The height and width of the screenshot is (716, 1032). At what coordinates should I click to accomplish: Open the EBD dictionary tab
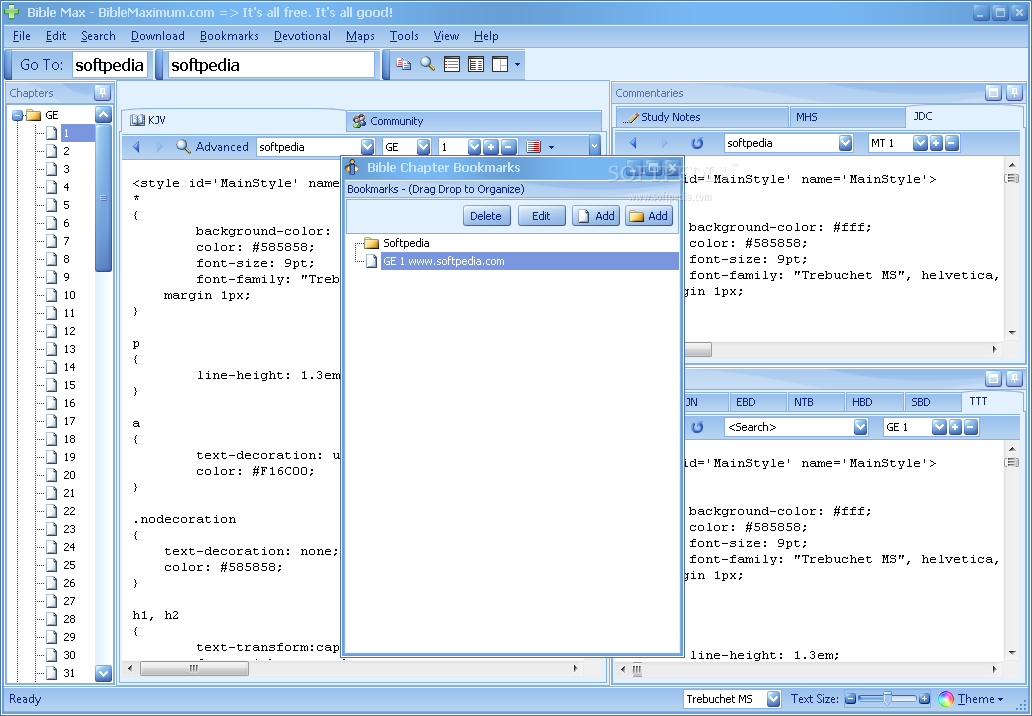tap(758, 402)
